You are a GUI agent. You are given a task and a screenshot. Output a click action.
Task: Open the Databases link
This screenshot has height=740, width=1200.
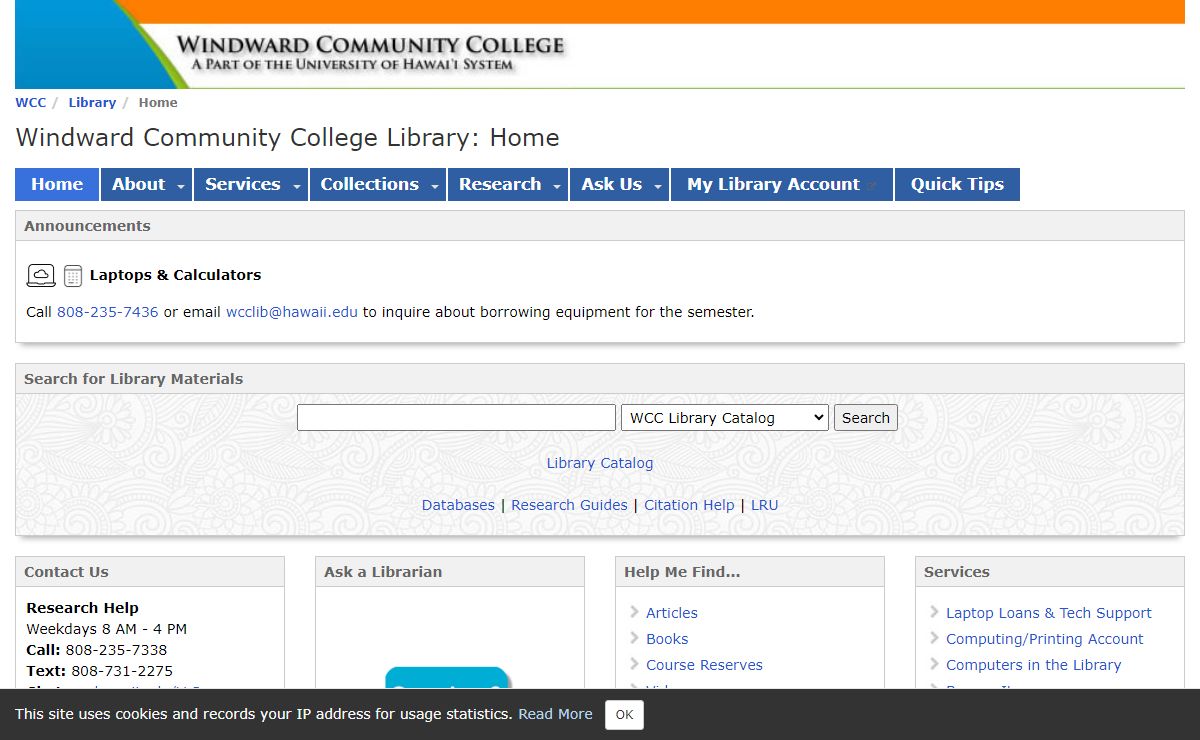pos(458,505)
